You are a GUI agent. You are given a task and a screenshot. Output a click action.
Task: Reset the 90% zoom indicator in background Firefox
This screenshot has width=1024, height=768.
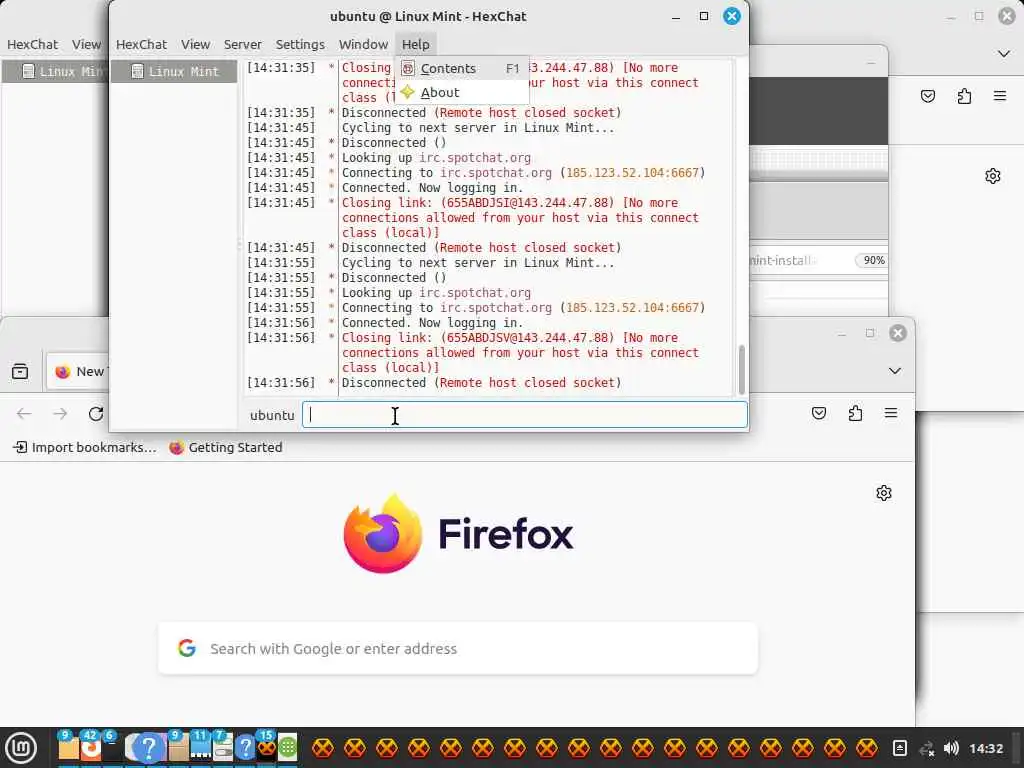tap(872, 261)
